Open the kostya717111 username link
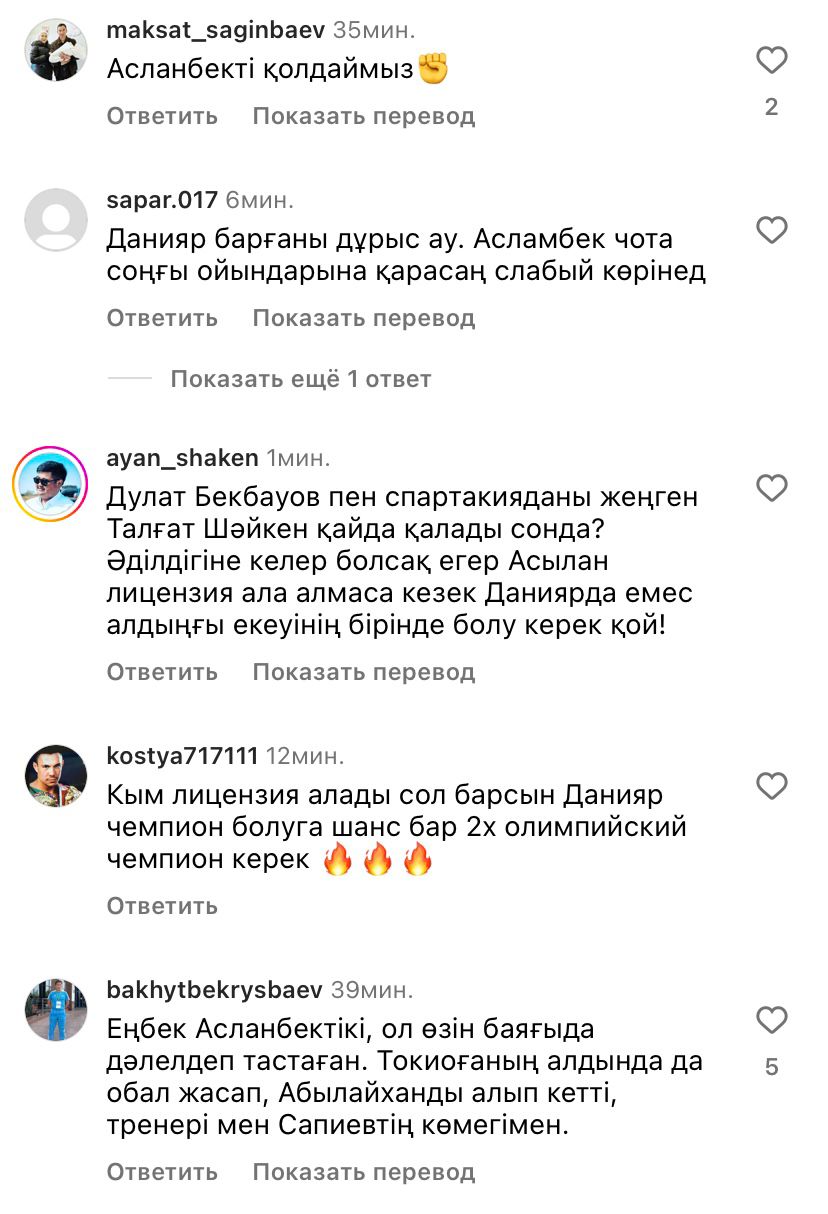The width and height of the screenshot is (828, 1214). pos(182,756)
